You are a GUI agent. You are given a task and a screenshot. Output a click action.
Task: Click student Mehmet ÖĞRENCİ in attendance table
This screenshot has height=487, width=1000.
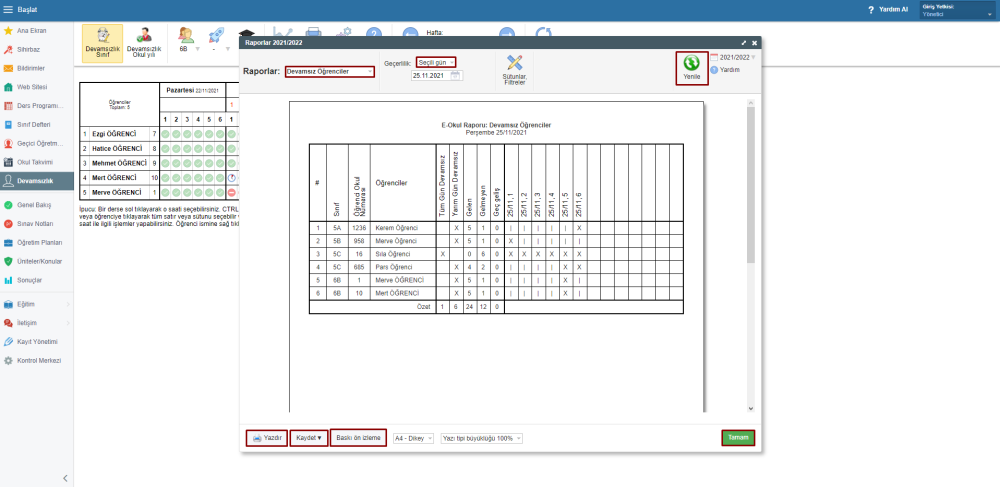[x=119, y=163]
